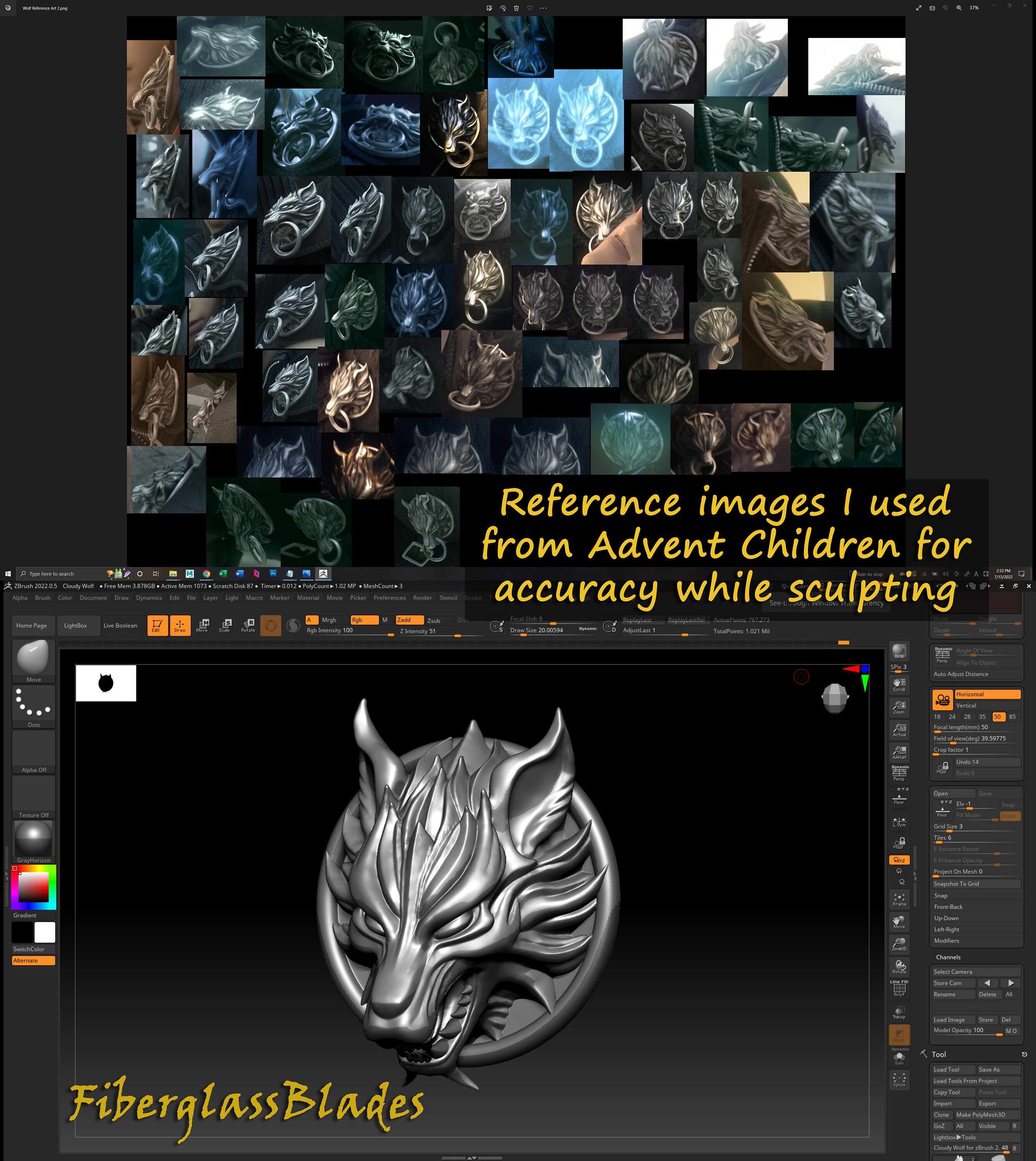Viewport: 1036px width, 1161px height.
Task: Click the Zoom3D icon
Action: tap(899, 944)
